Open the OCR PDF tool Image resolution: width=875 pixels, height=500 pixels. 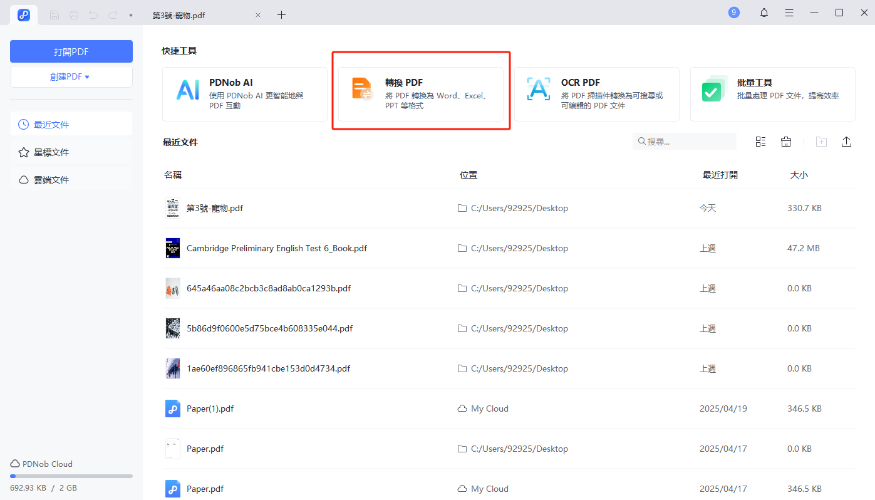(x=596, y=95)
